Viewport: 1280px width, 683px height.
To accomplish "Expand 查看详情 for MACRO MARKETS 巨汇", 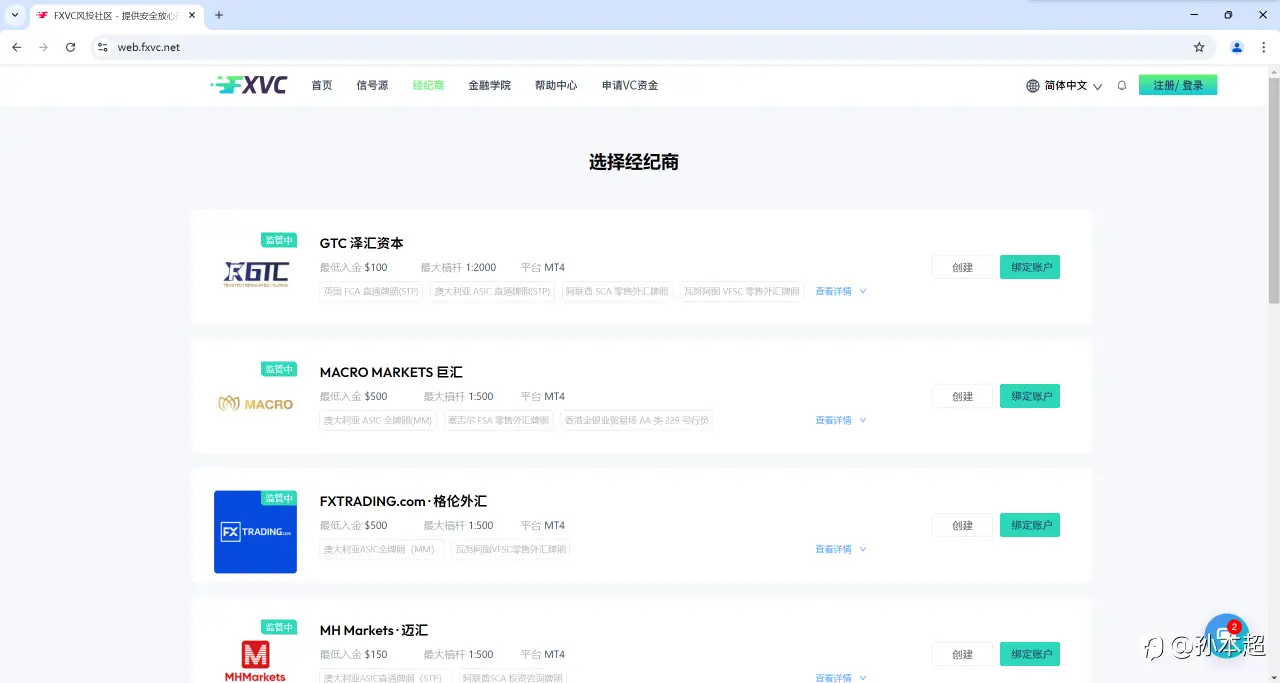I will coord(840,420).
